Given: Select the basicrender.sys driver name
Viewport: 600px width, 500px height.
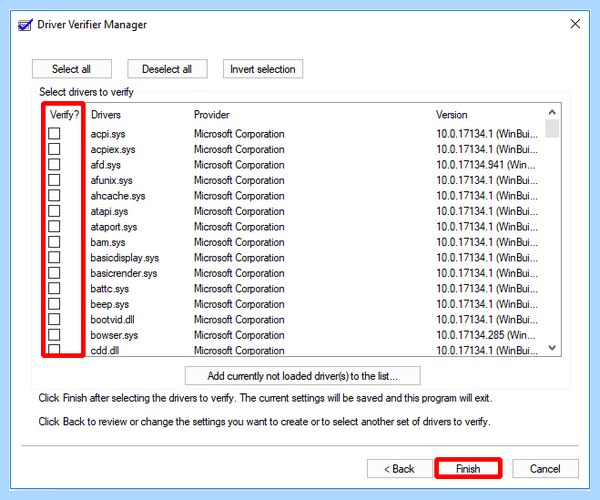Looking at the screenshot, I should pyautogui.click(x=124, y=274).
